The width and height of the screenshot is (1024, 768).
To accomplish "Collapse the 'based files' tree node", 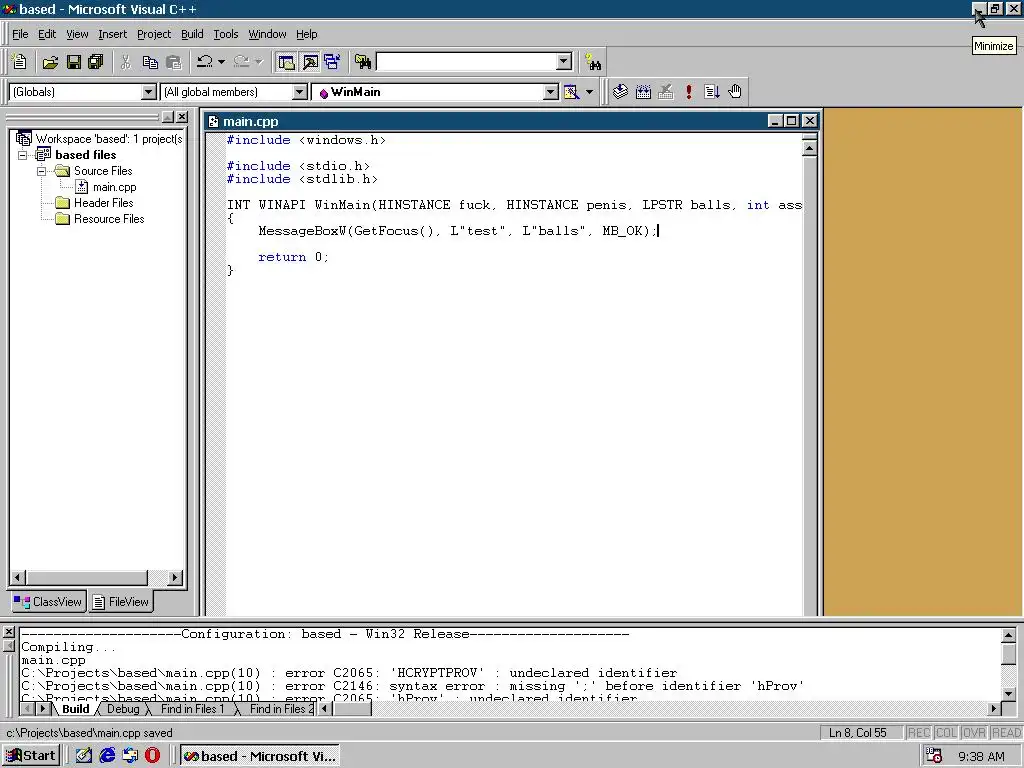I will click(x=23, y=155).
